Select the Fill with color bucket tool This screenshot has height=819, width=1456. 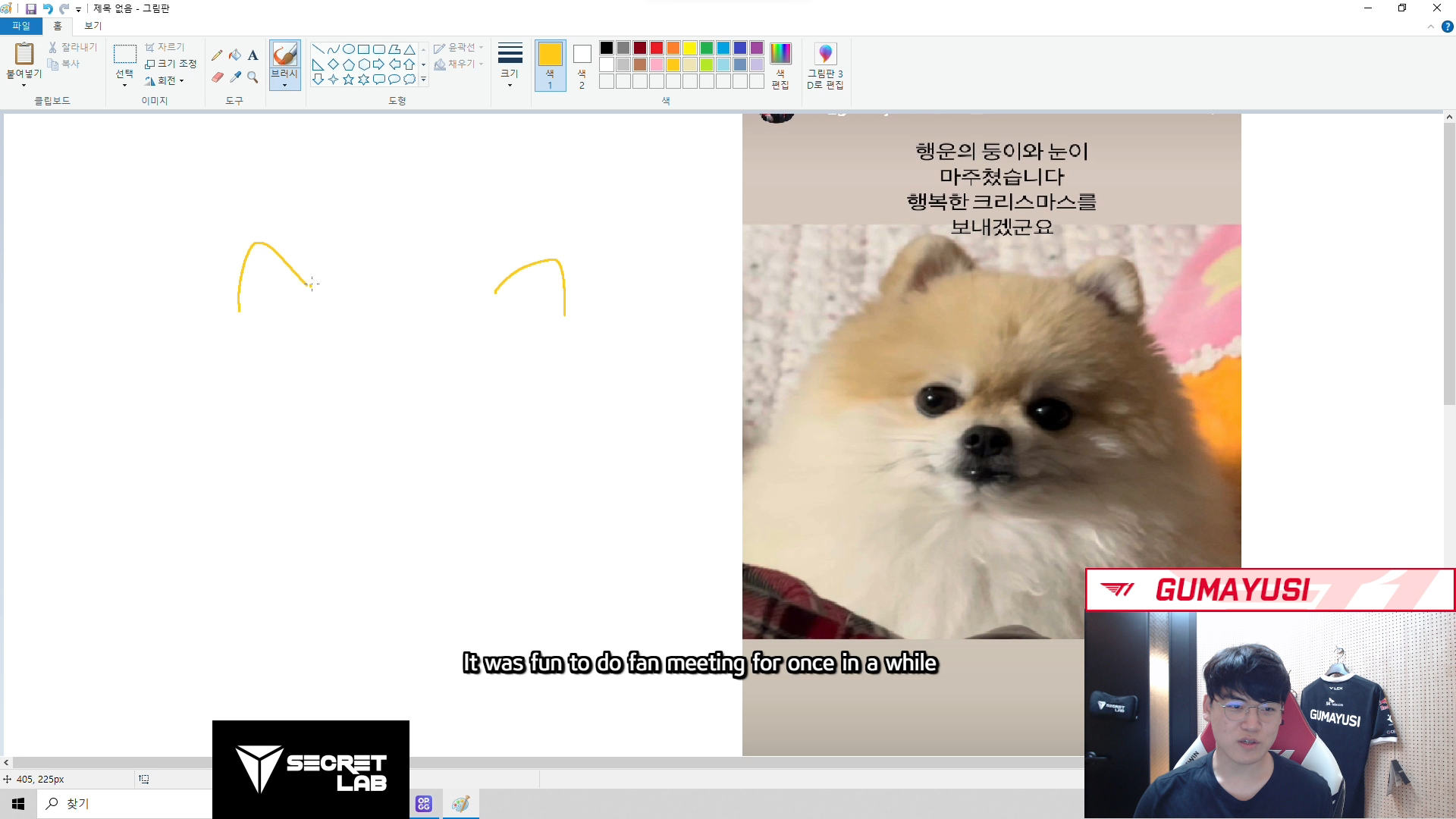pyautogui.click(x=235, y=55)
